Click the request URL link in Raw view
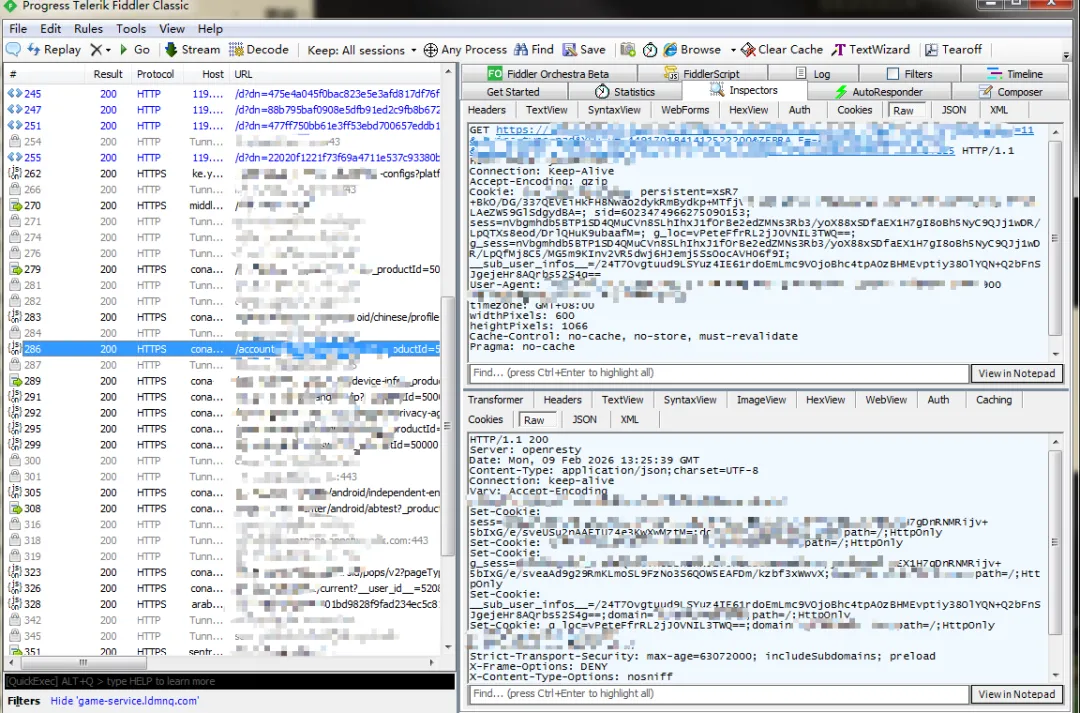1080x713 pixels. tap(751, 140)
